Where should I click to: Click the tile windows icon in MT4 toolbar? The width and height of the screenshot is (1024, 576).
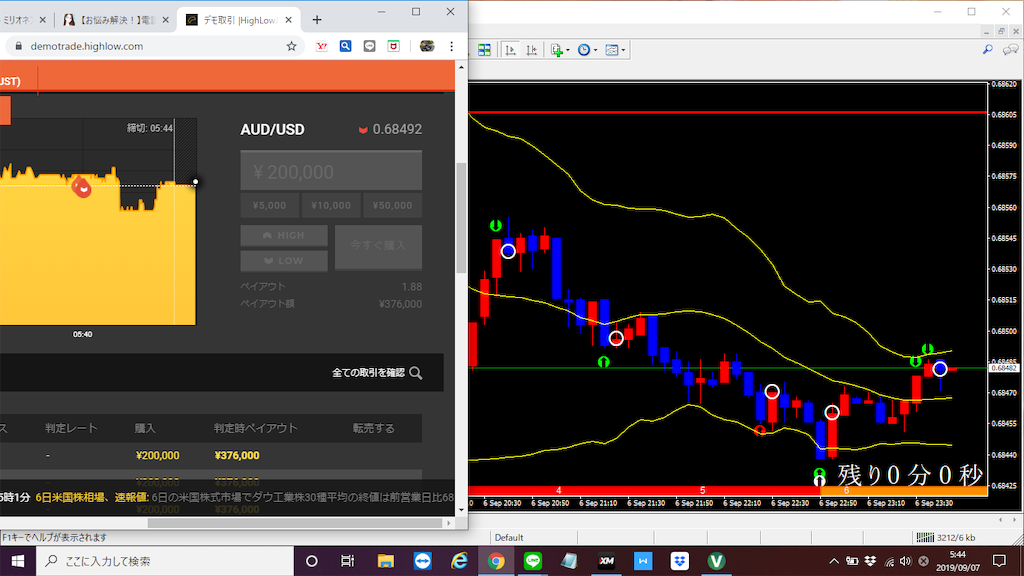tap(484, 50)
